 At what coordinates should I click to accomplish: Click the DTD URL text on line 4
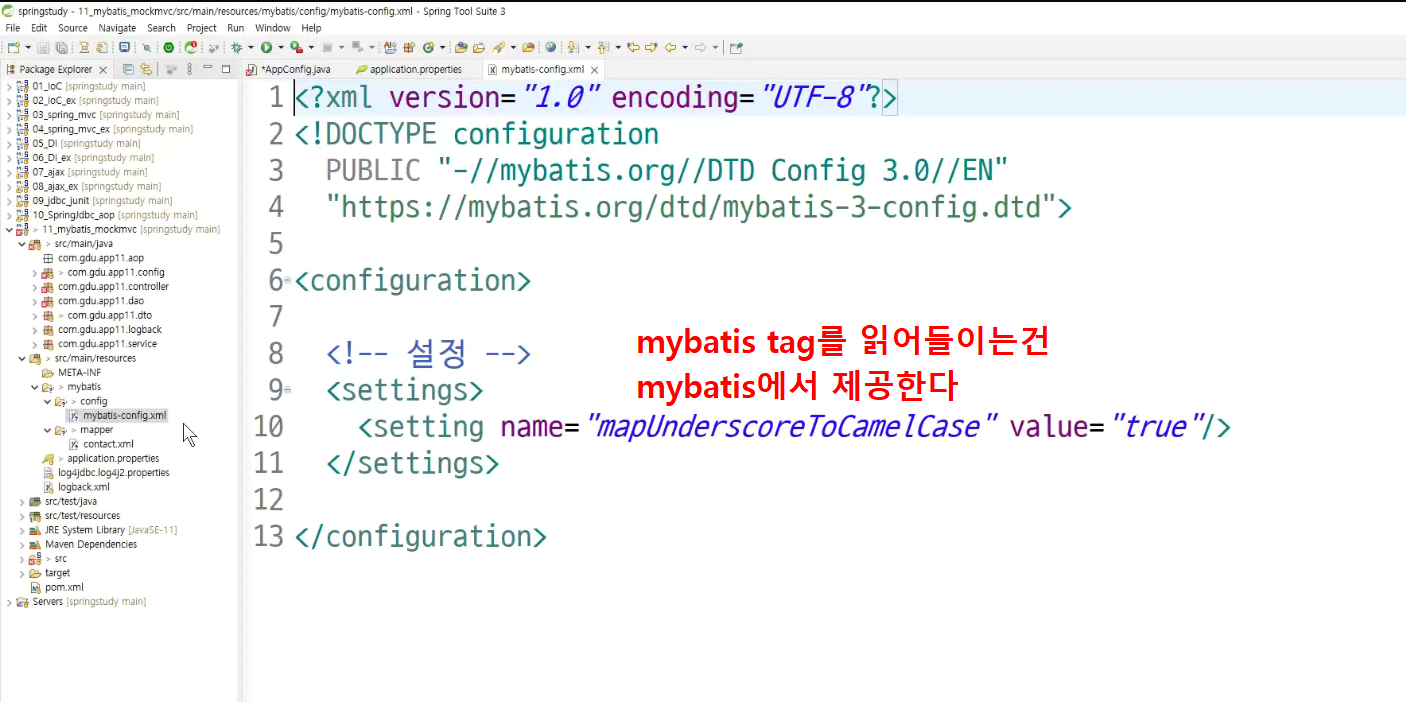(x=690, y=208)
